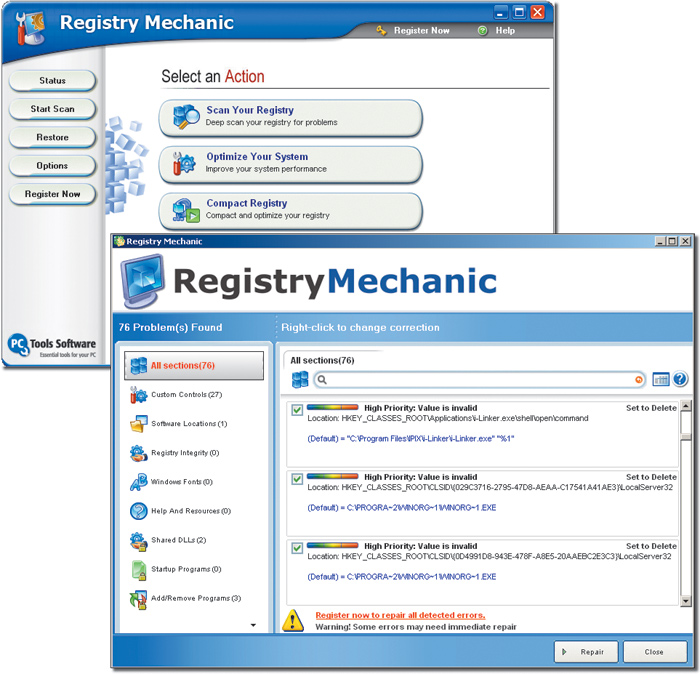Click Register Now sidebar button

(x=52, y=194)
